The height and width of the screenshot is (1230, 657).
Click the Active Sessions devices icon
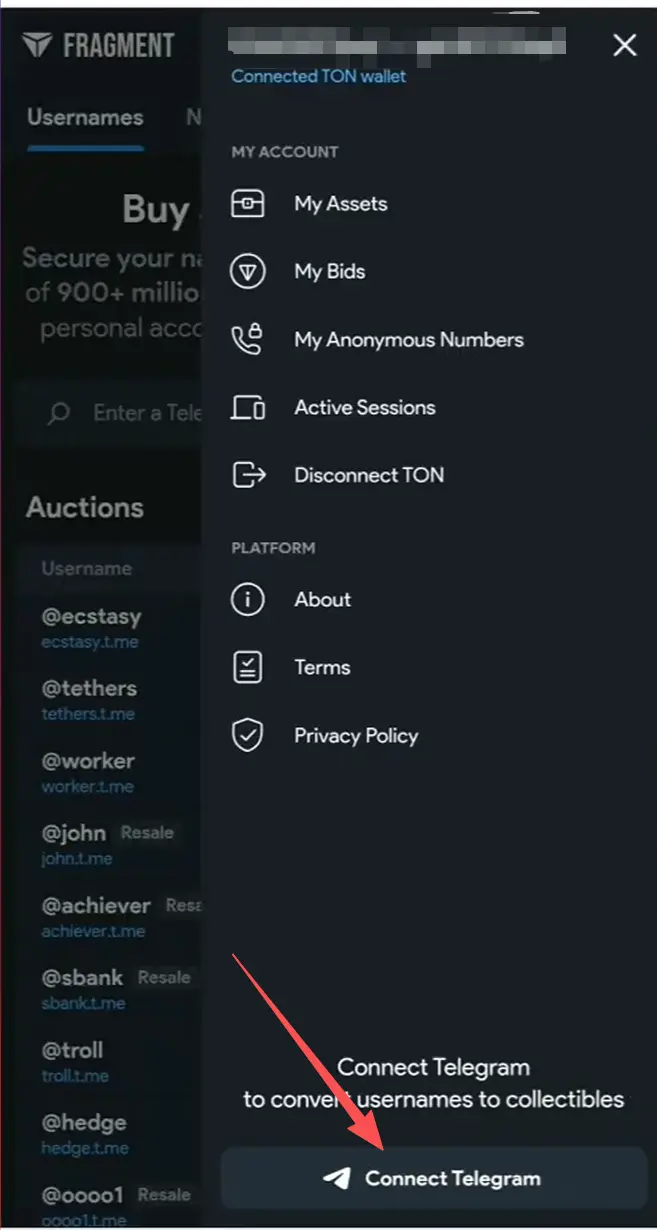247,408
